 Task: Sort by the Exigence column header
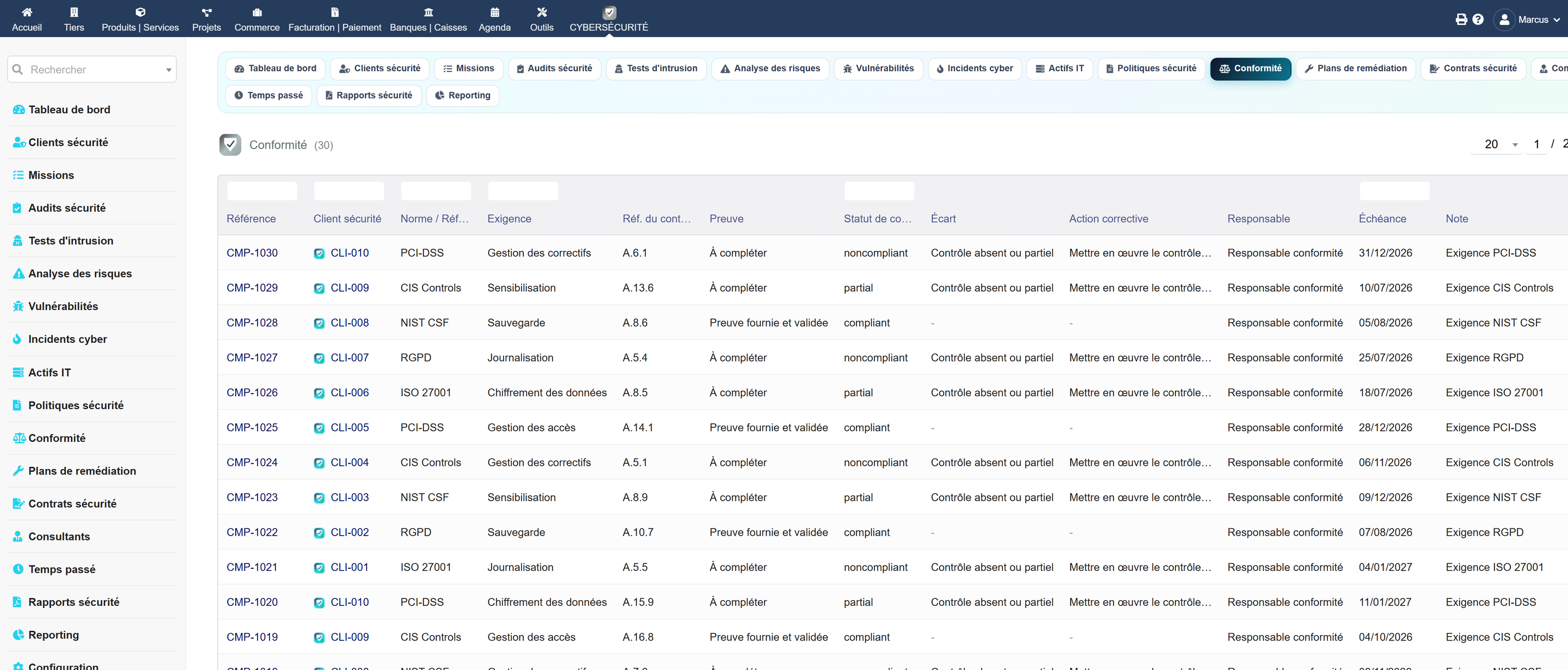509,219
